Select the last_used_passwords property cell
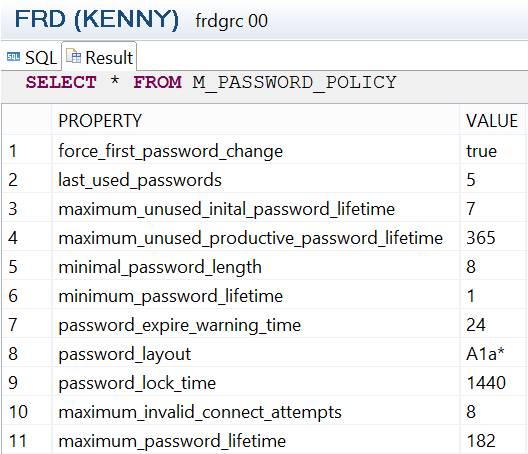528x454 pixels. (256, 180)
